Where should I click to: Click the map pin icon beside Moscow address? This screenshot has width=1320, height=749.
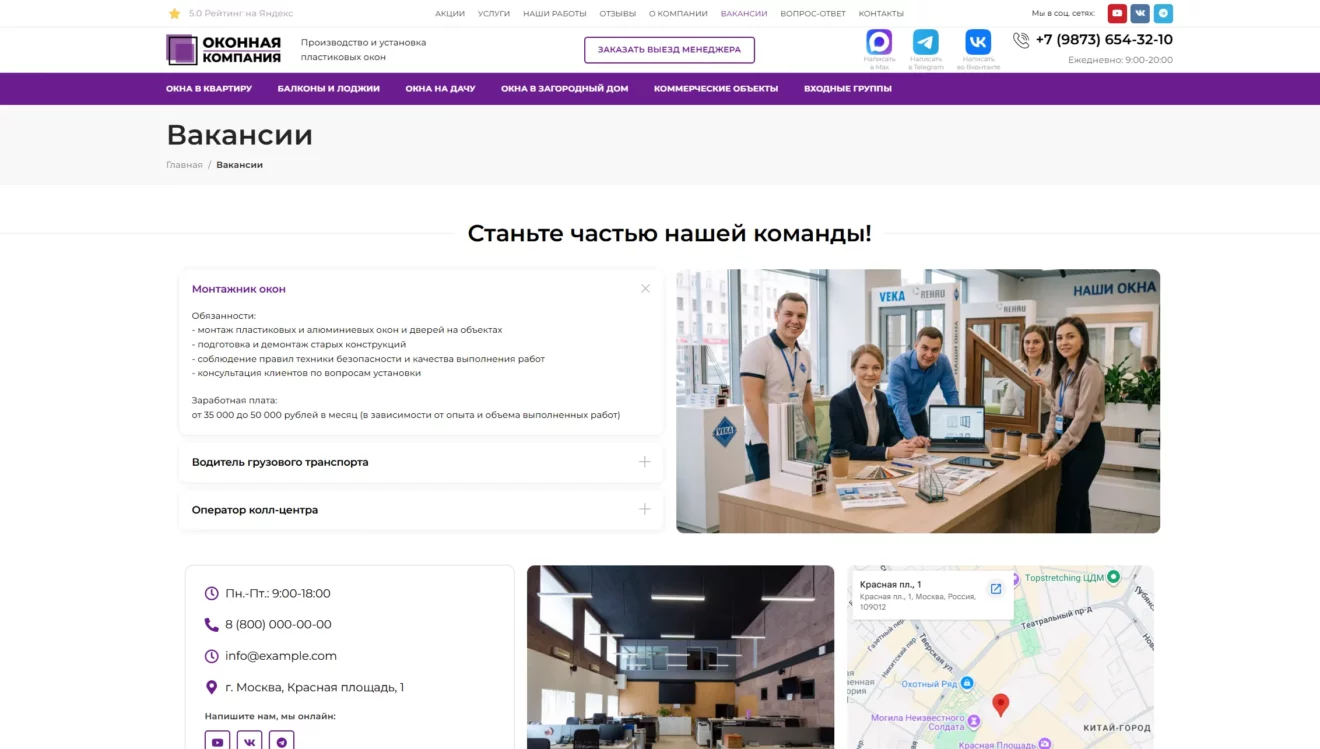pos(211,688)
